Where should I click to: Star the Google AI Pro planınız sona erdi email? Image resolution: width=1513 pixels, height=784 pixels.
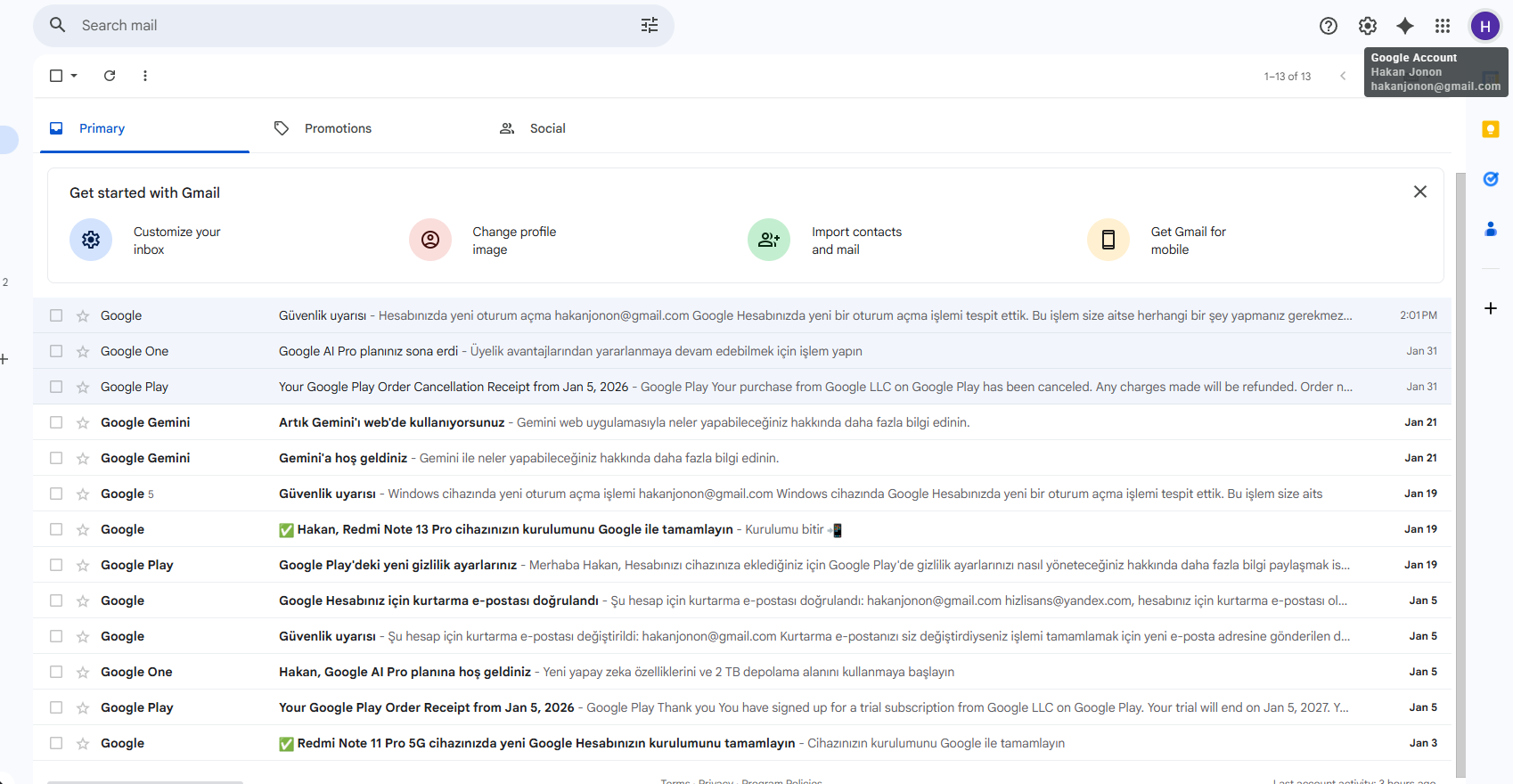83,351
